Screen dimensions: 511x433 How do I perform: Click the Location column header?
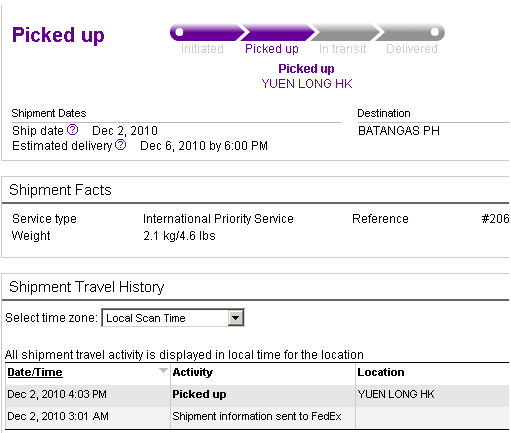tap(381, 372)
